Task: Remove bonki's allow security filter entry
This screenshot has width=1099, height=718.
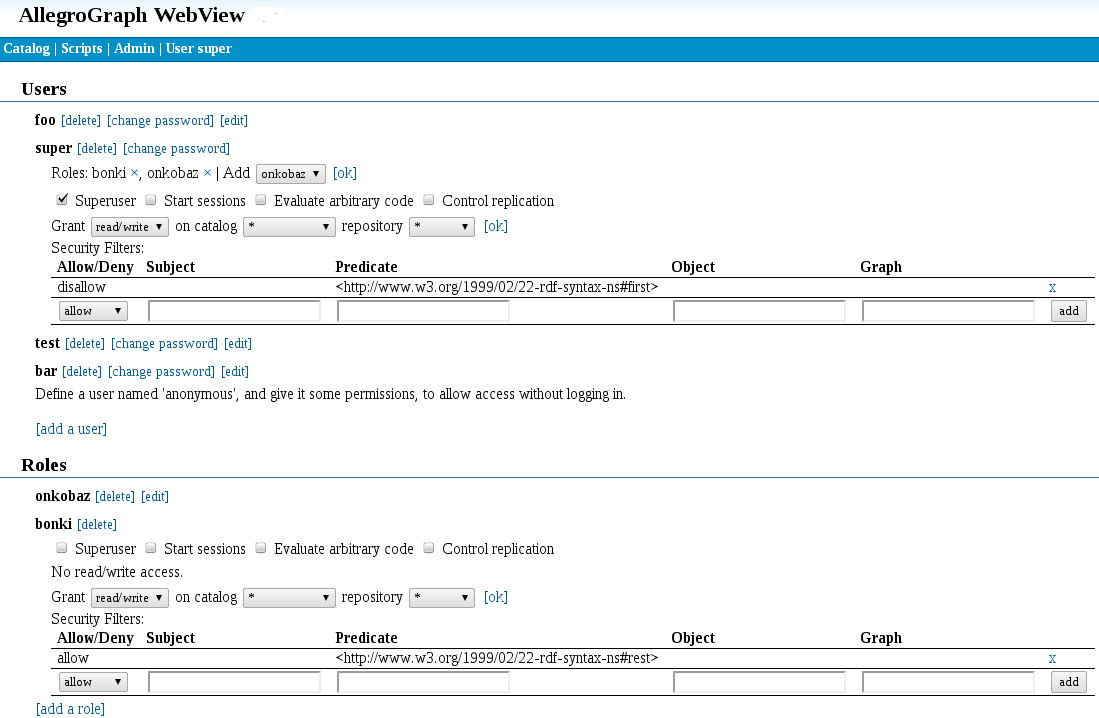Action: coord(1052,658)
